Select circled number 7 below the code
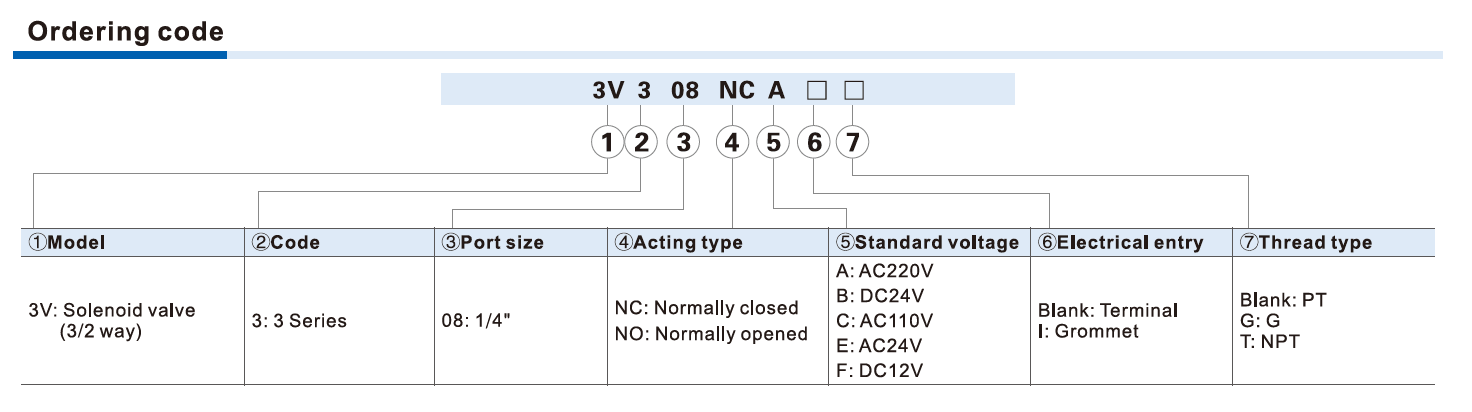Viewport: 1472px width, 412px height. 852,143
